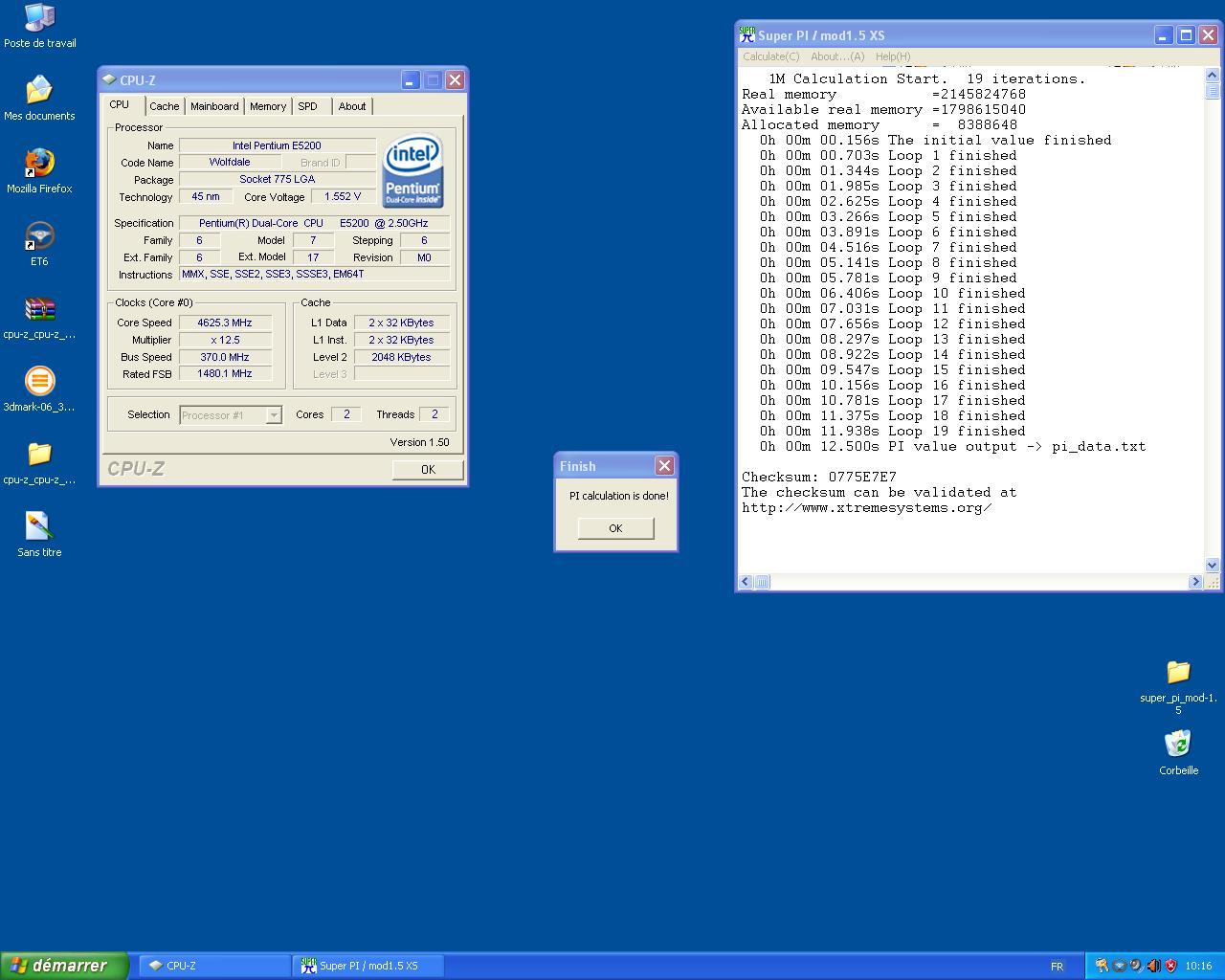This screenshot has height=980, width=1225.
Task: Click the taskbar clock showing 10:16
Action: pos(1198,966)
